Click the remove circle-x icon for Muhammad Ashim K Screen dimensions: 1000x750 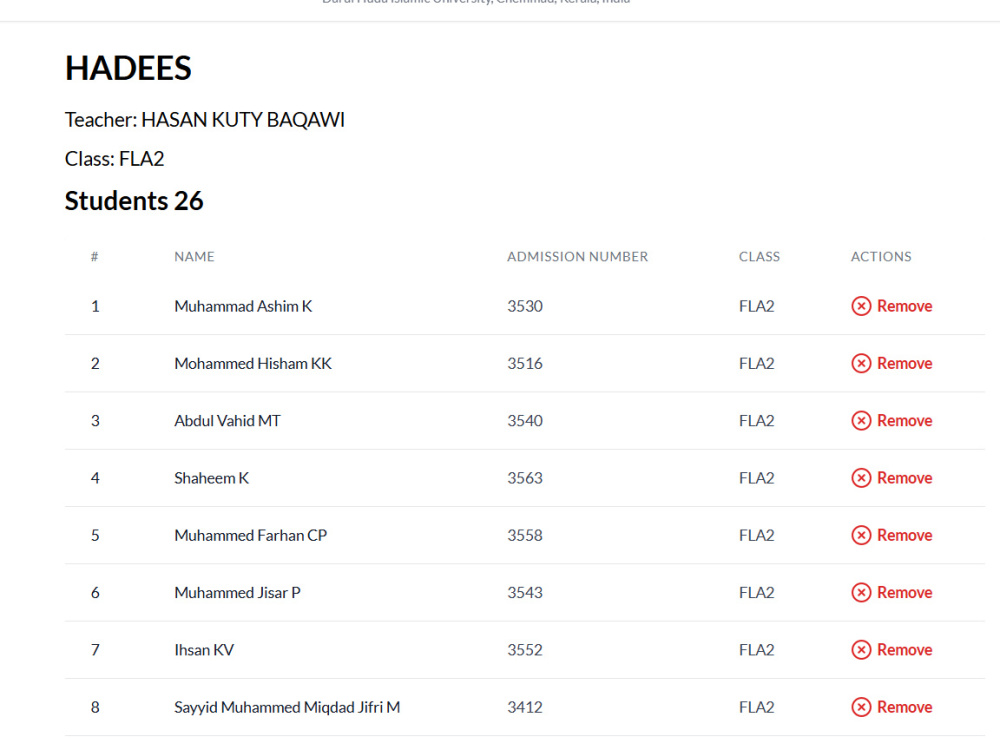pyautogui.click(x=861, y=306)
